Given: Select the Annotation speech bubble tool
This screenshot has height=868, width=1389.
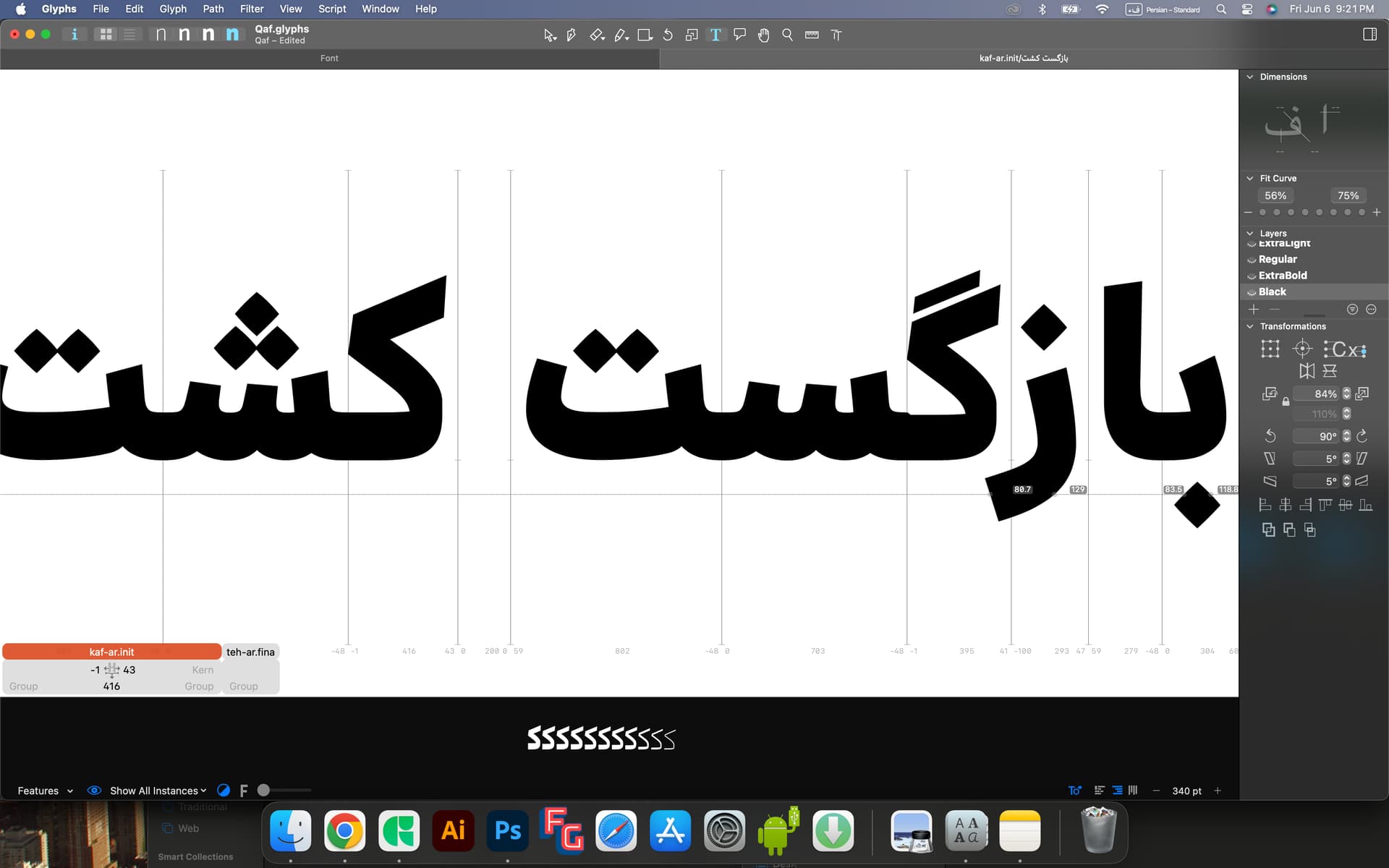Looking at the screenshot, I should [739, 35].
